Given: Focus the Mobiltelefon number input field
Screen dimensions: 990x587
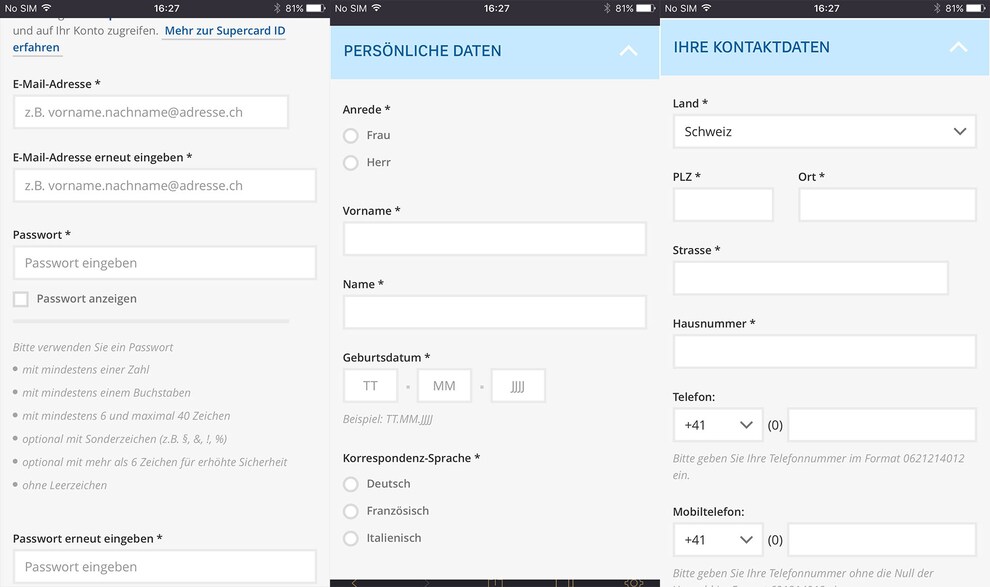Looking at the screenshot, I should 882,540.
